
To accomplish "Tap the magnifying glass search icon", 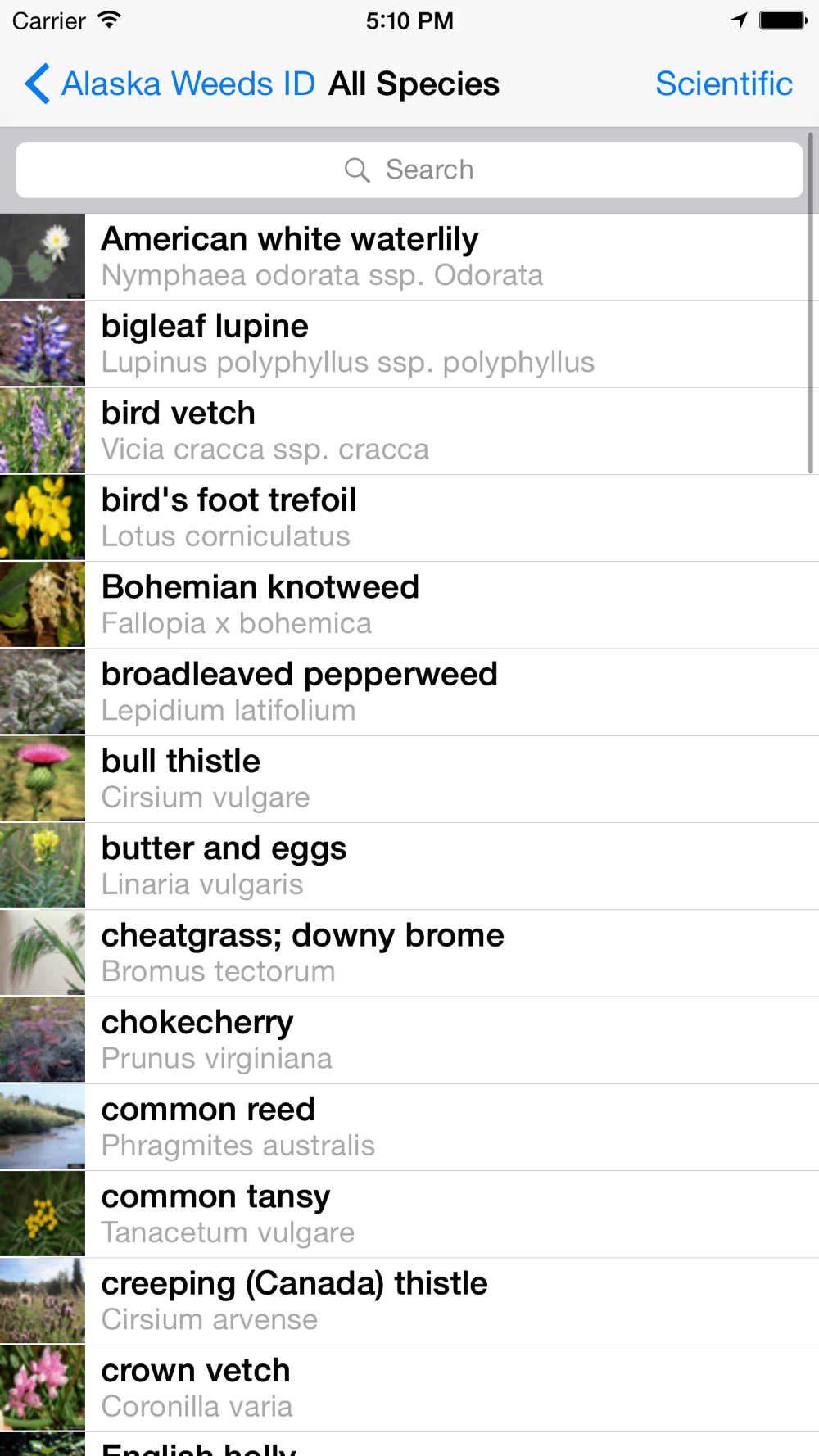I will 357,170.
